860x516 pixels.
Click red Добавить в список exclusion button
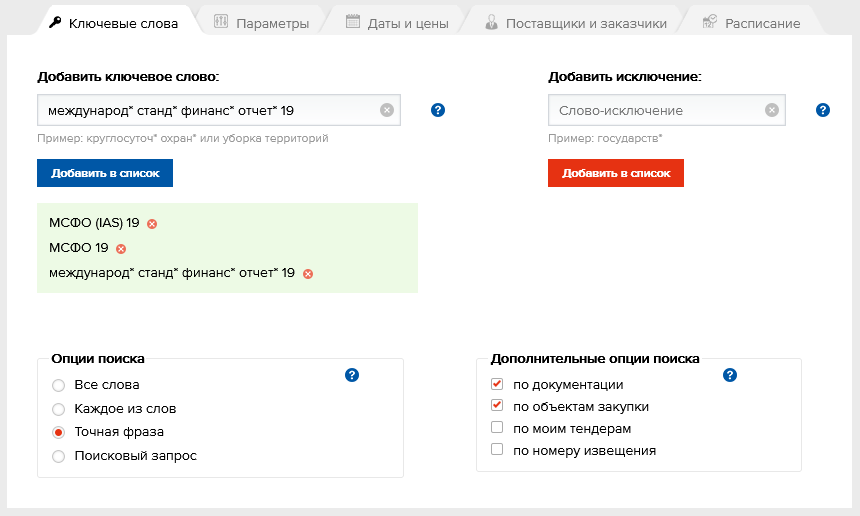[616, 173]
